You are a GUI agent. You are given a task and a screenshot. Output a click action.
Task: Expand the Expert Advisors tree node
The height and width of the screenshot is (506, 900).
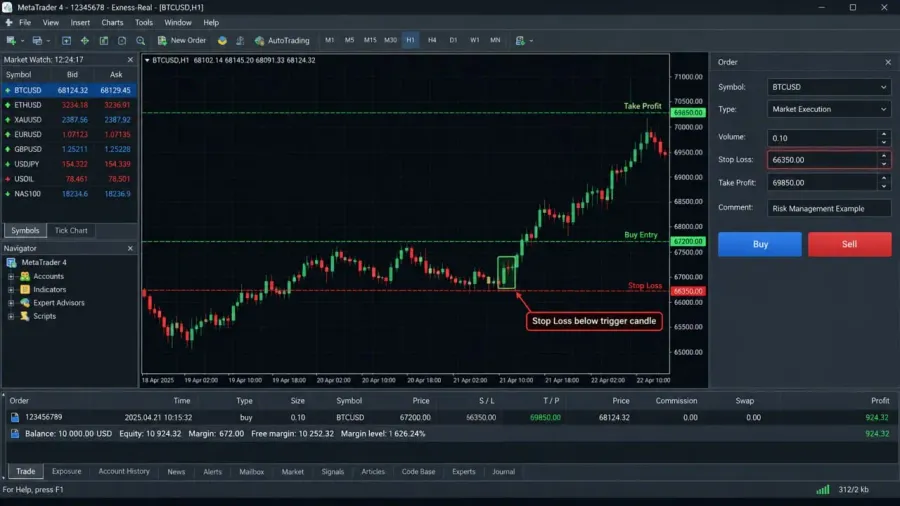pos(10,303)
